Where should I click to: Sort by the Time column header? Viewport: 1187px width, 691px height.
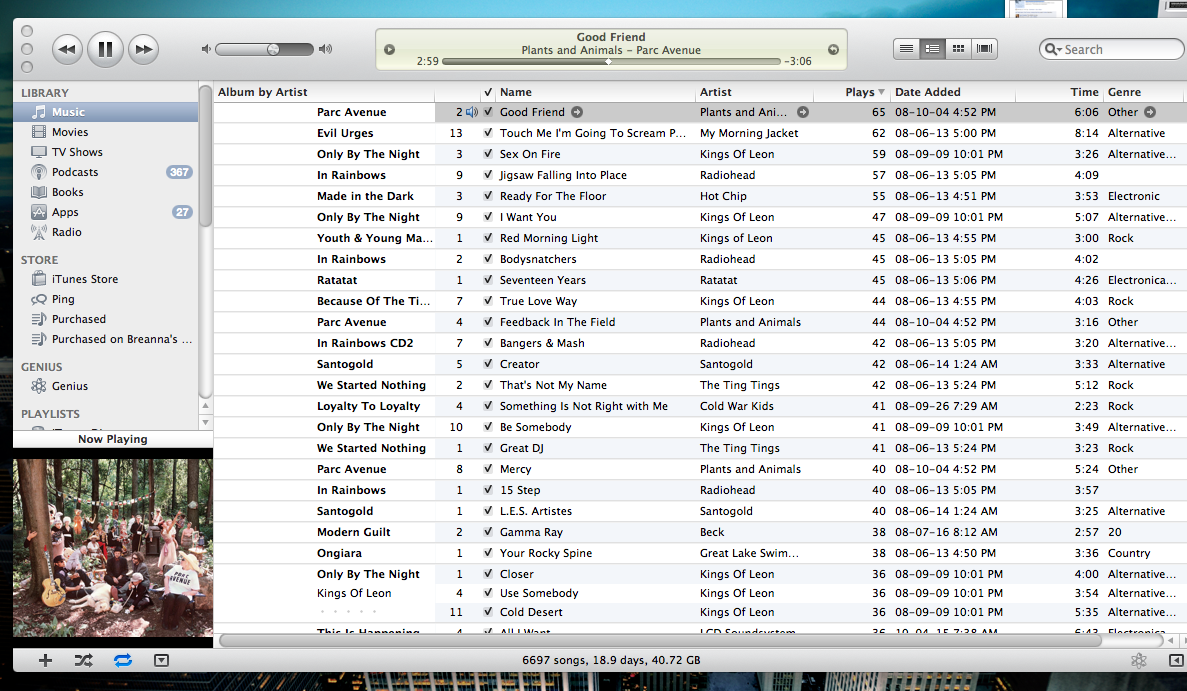[1059, 92]
